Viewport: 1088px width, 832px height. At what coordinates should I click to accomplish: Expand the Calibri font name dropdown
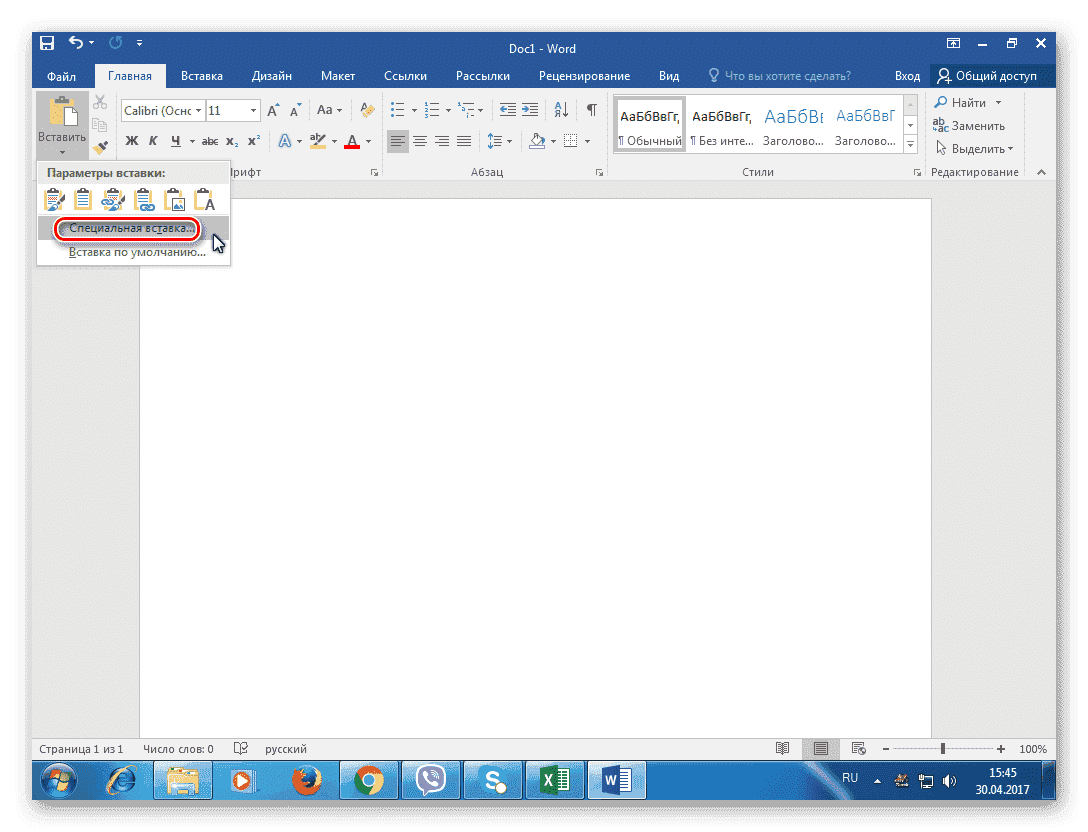[199, 110]
